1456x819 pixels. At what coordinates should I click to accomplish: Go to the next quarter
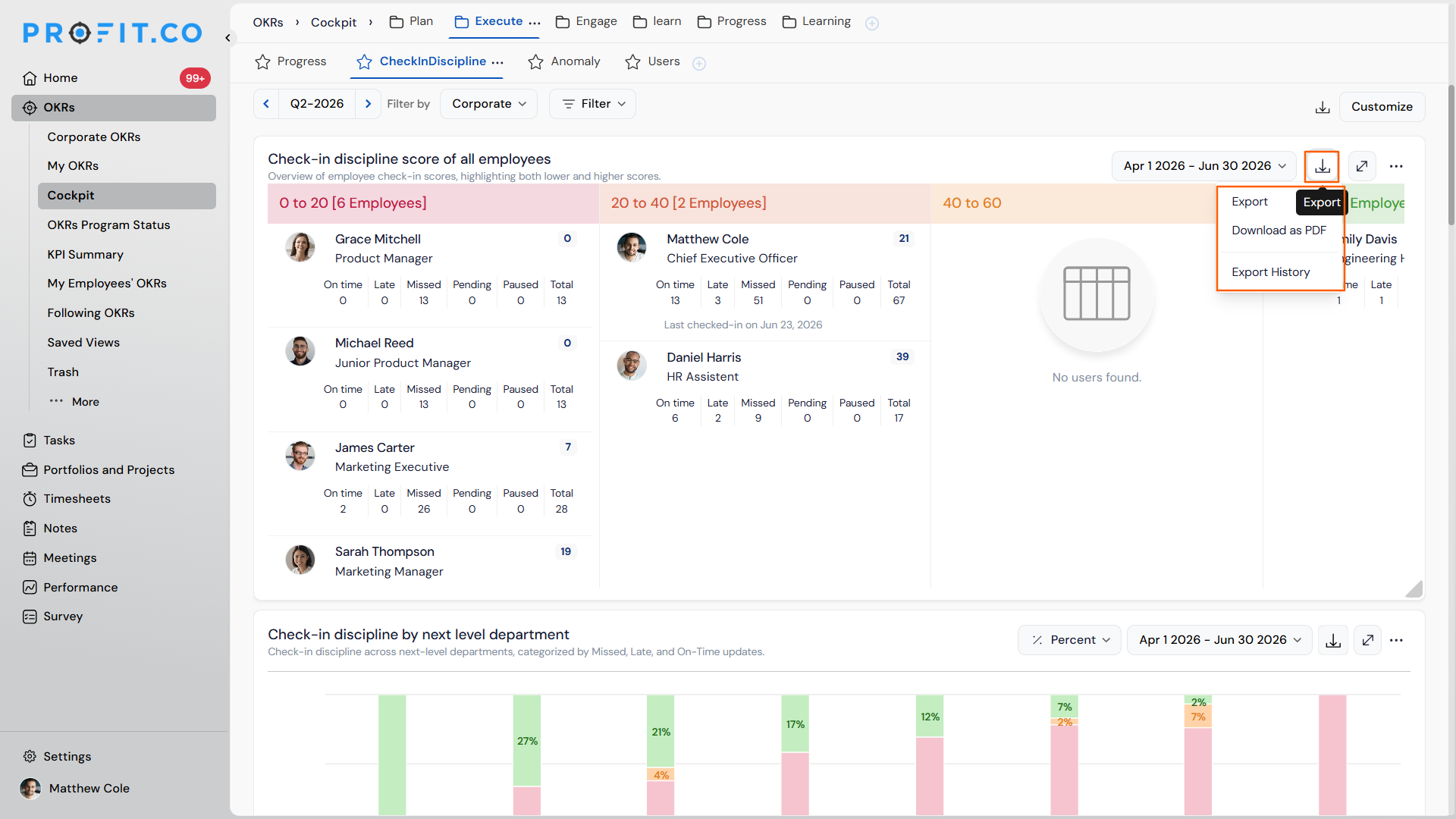369,104
